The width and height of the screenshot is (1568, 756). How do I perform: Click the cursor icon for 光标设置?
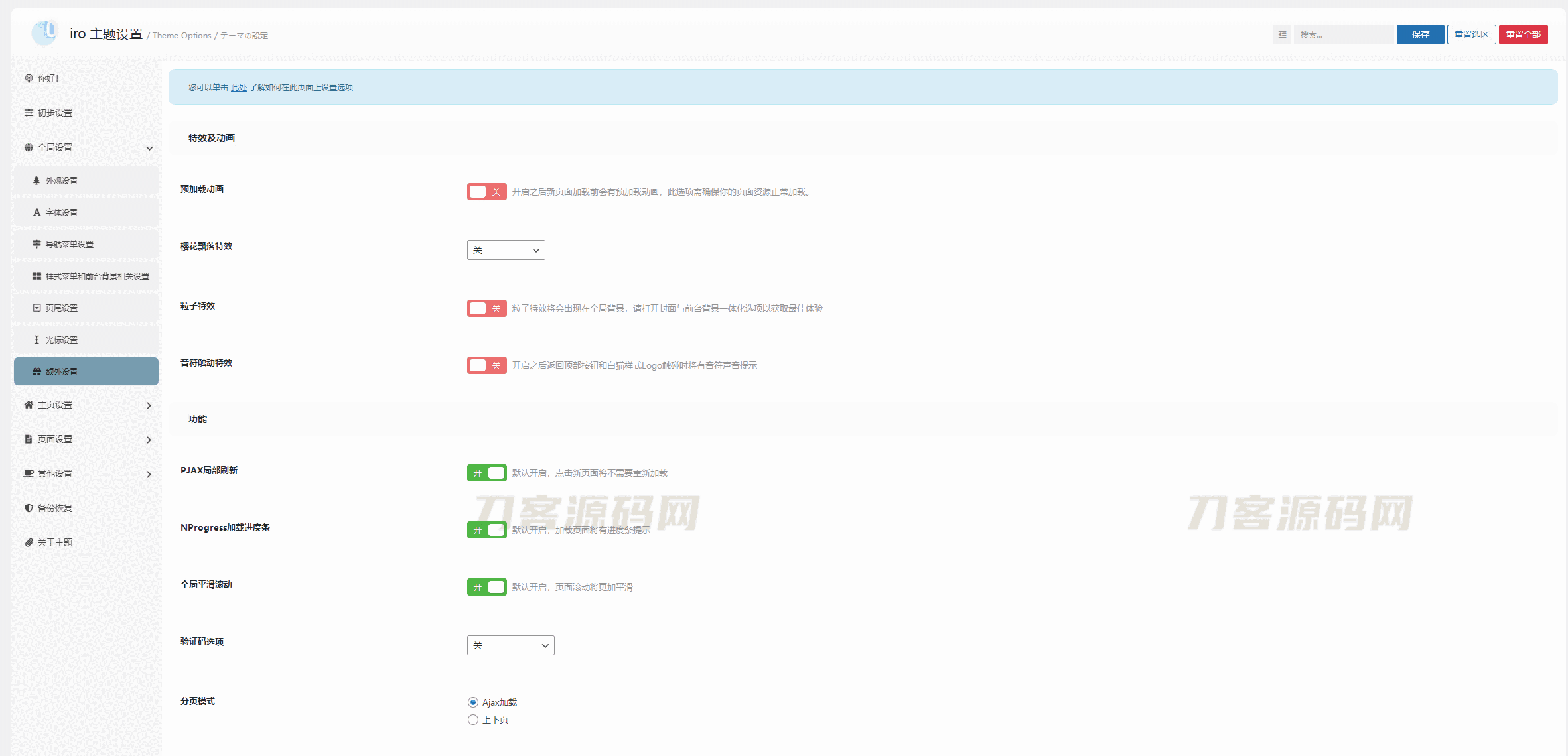click(x=36, y=340)
